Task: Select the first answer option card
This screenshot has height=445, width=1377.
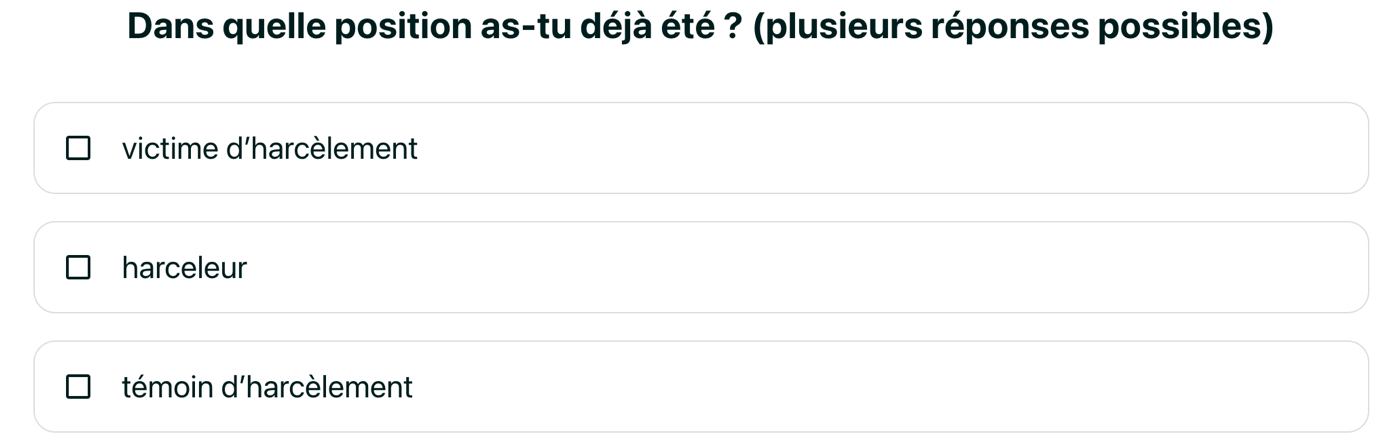Action: (x=700, y=148)
